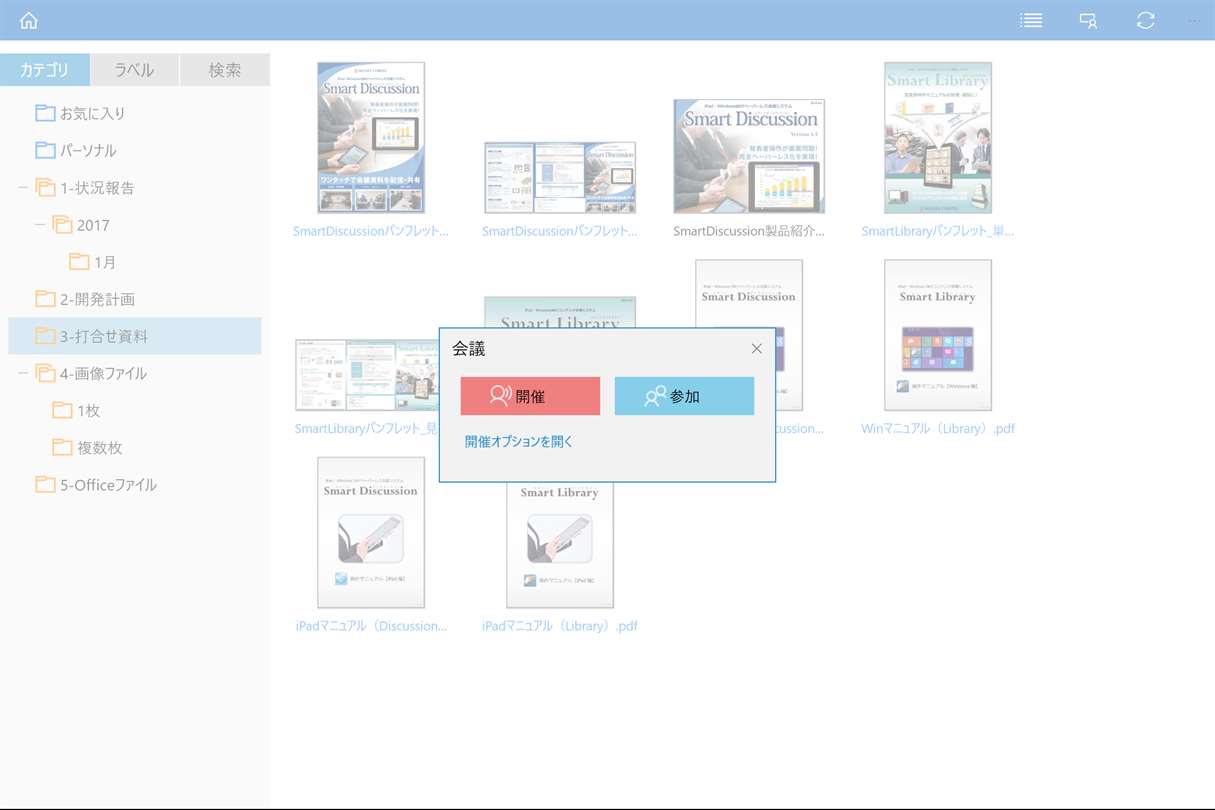Screen dimensions: 1215x810
Task: Select the 3-打合せ資料 folder
Action: pos(134,336)
